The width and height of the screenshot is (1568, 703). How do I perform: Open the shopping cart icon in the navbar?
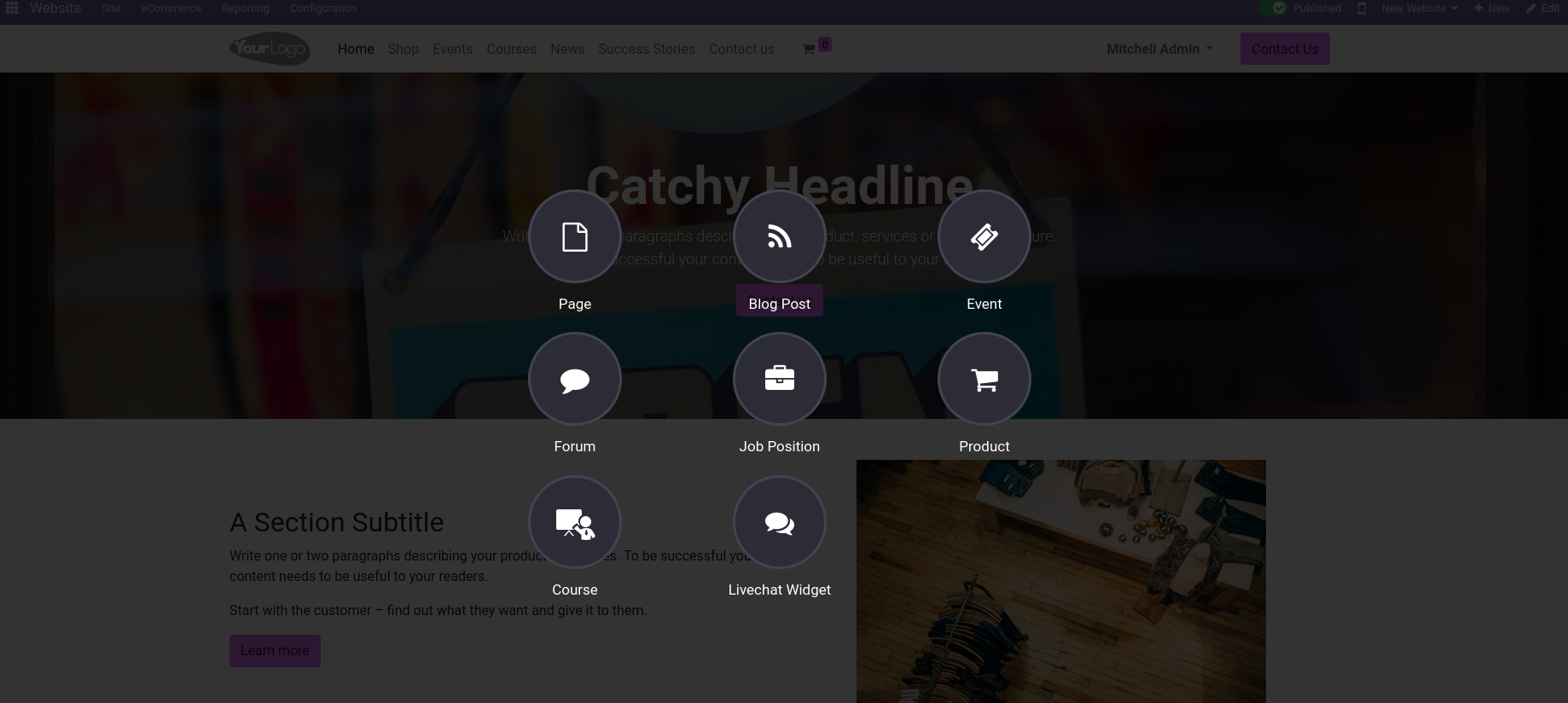click(x=809, y=49)
